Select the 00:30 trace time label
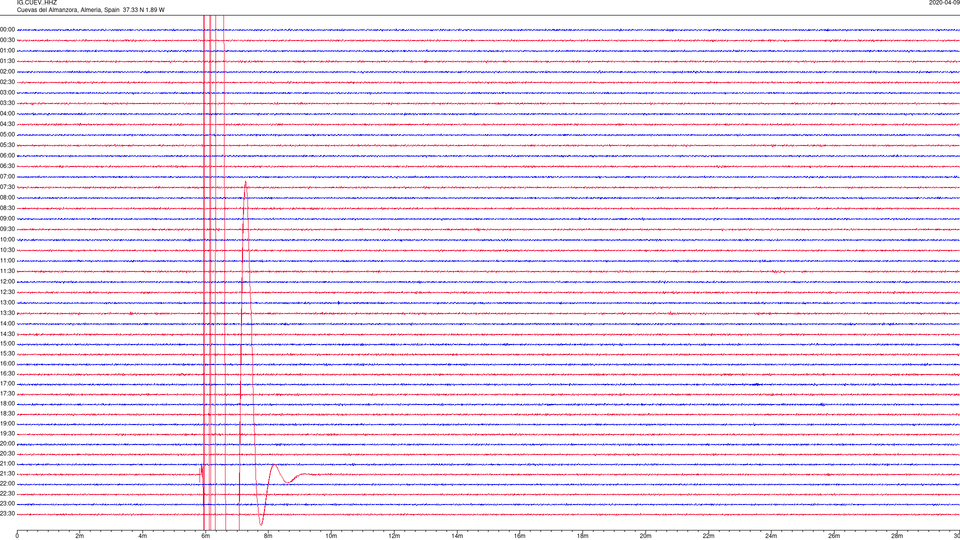The width and height of the screenshot is (960, 540). (7, 40)
